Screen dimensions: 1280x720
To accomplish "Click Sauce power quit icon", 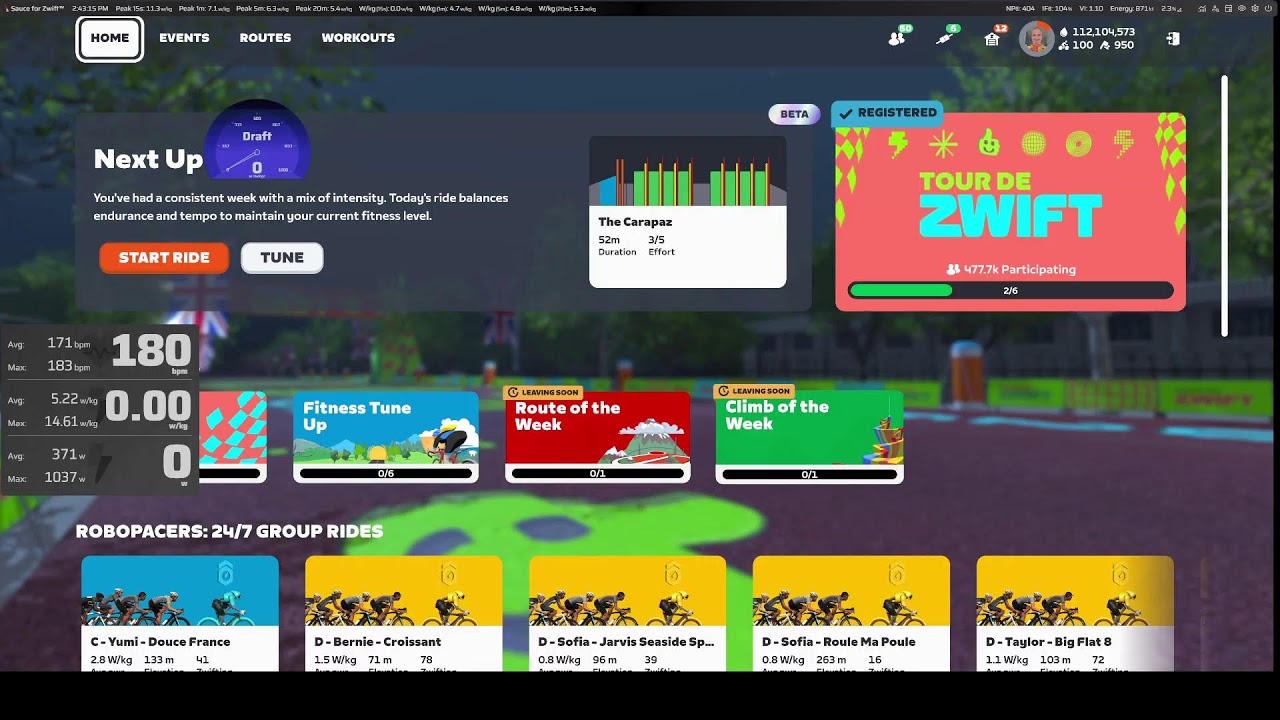I will pos(1268,8).
